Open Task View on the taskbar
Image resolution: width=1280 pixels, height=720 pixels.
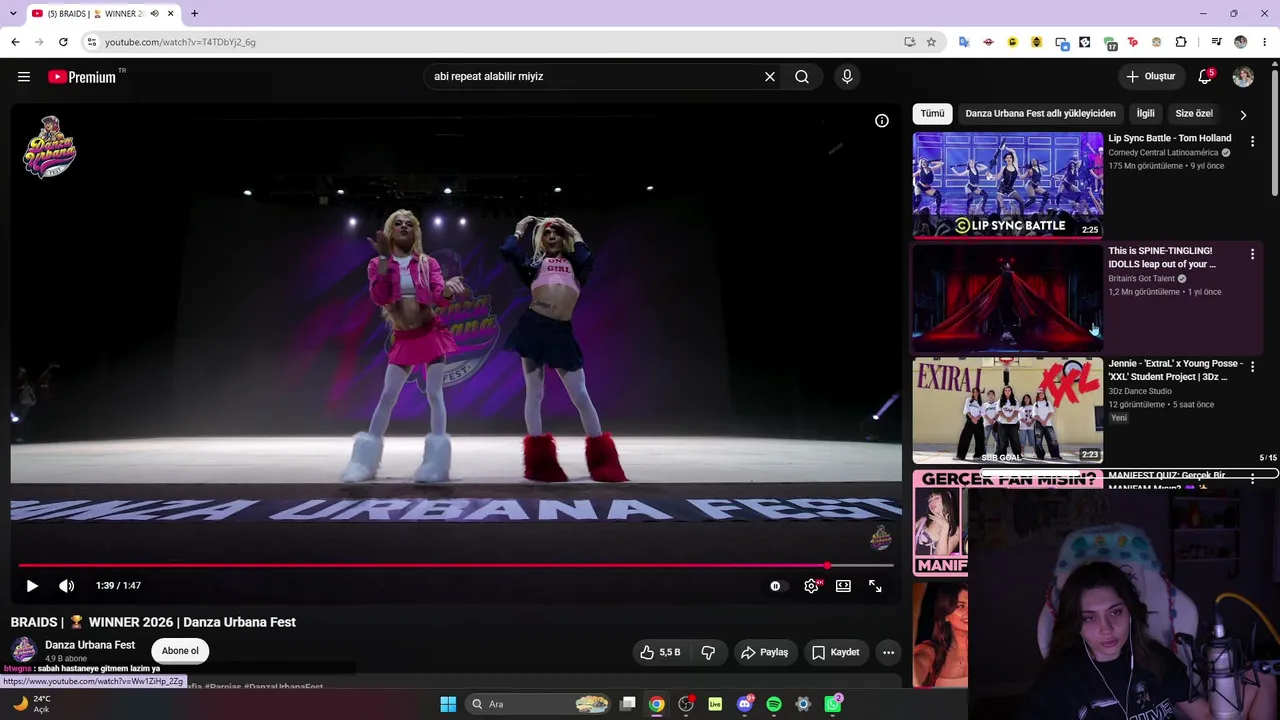[627, 704]
